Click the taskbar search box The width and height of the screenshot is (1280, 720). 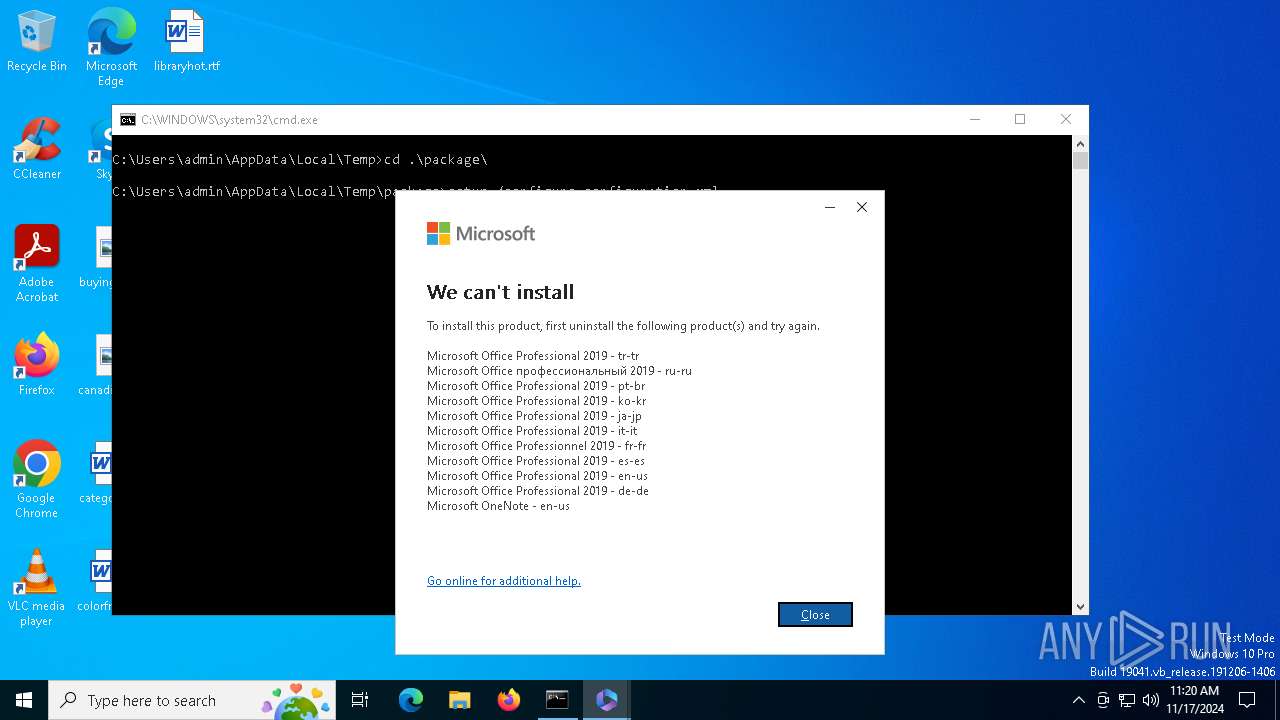192,700
